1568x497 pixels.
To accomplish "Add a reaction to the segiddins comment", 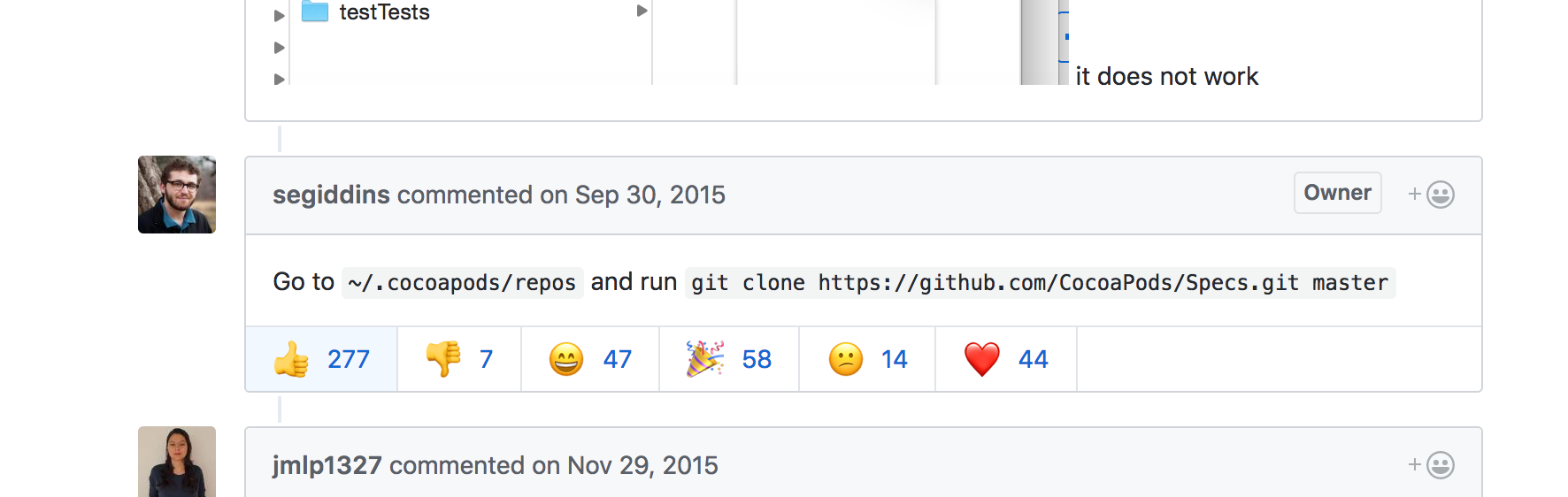I will 1431,195.
